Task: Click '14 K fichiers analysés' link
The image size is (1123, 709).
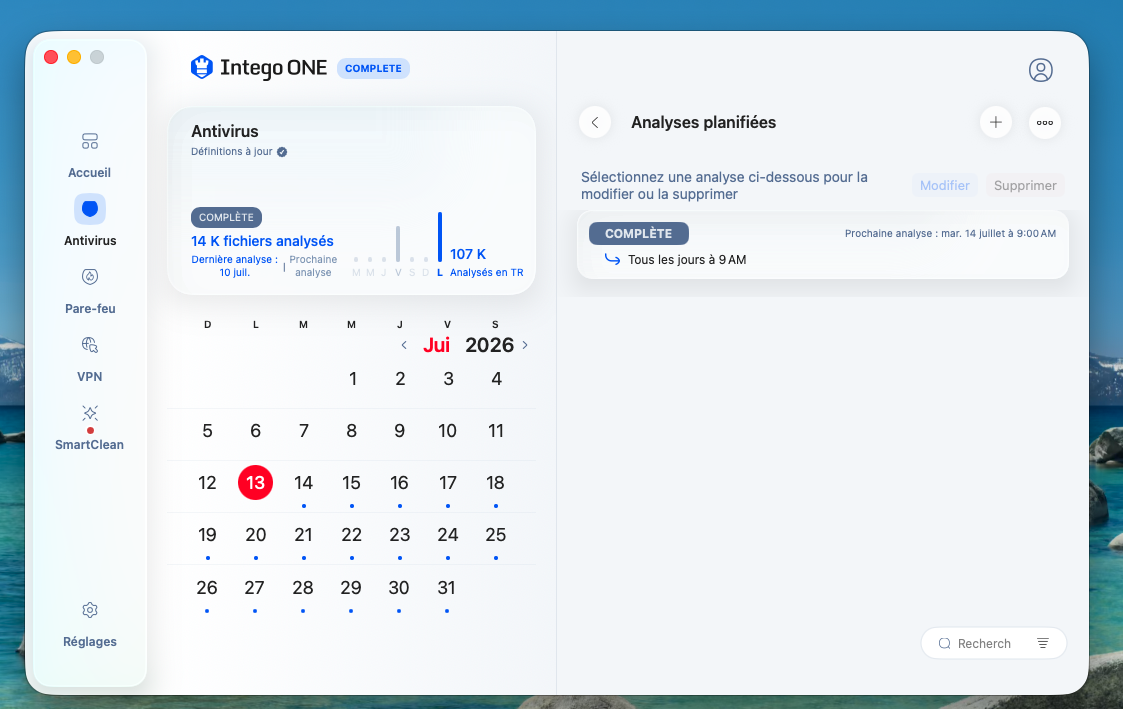Action: (262, 241)
